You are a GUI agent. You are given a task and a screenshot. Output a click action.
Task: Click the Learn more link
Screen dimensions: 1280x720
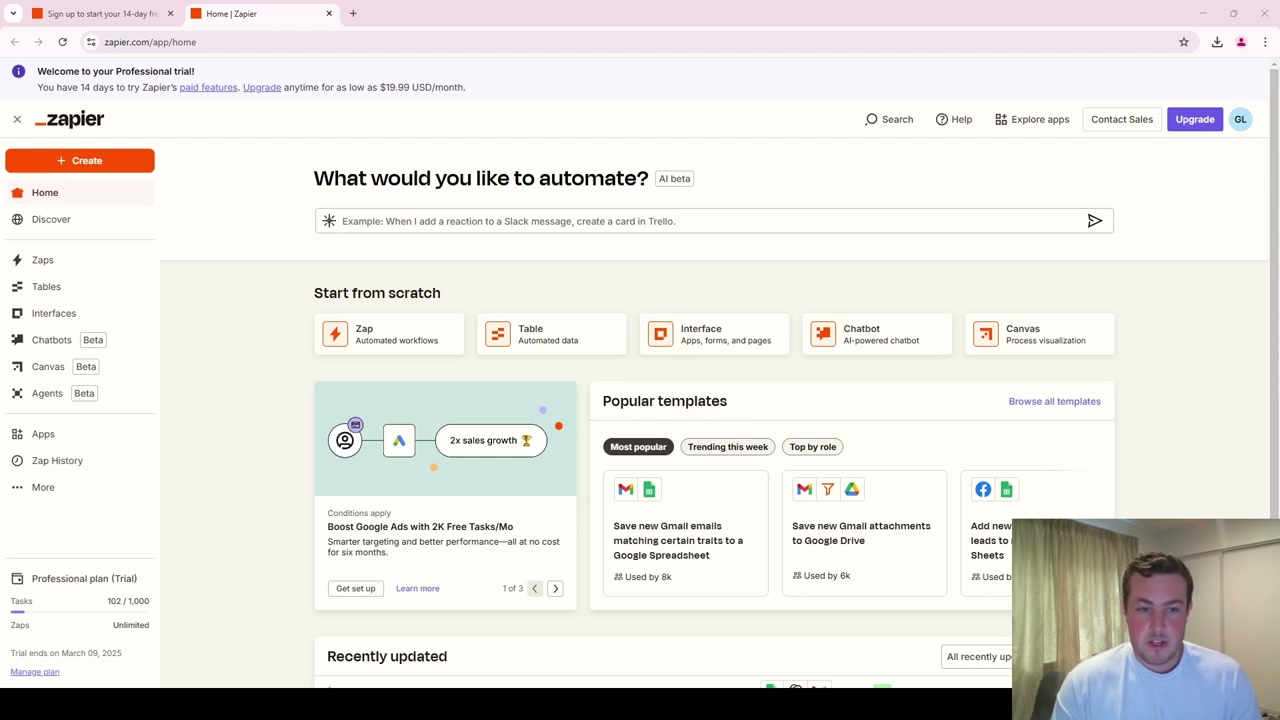[x=417, y=588]
